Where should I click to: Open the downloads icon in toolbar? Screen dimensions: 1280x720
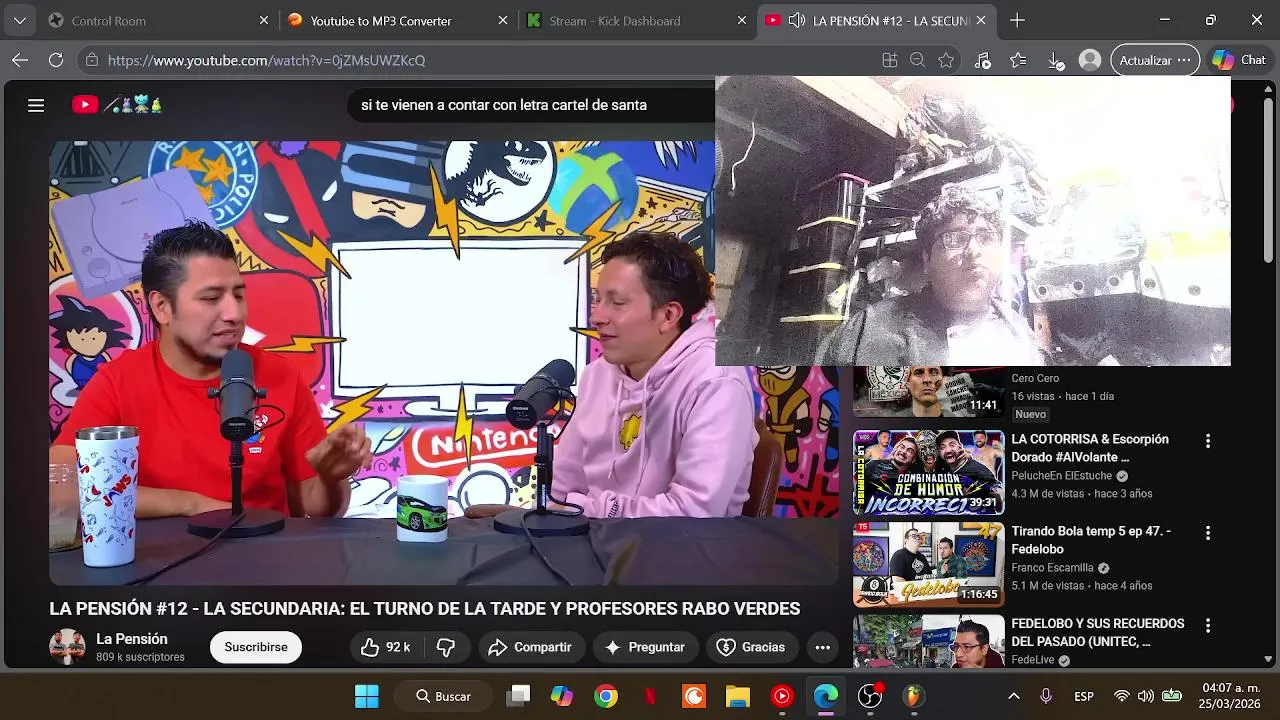(1055, 60)
